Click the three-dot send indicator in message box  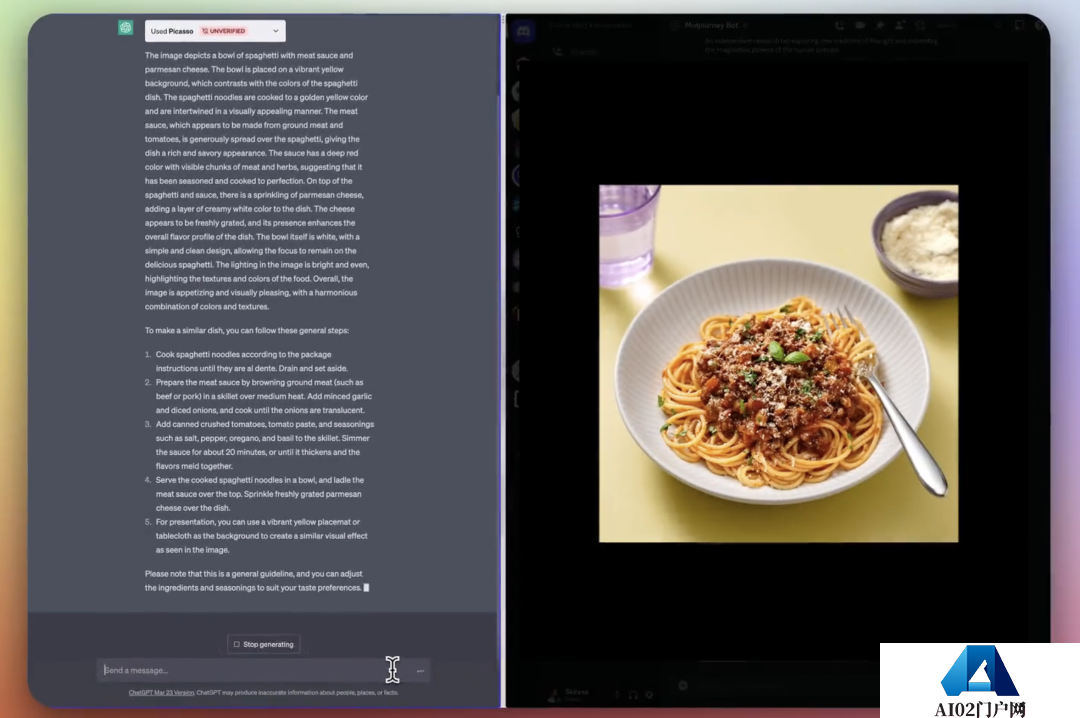point(420,670)
